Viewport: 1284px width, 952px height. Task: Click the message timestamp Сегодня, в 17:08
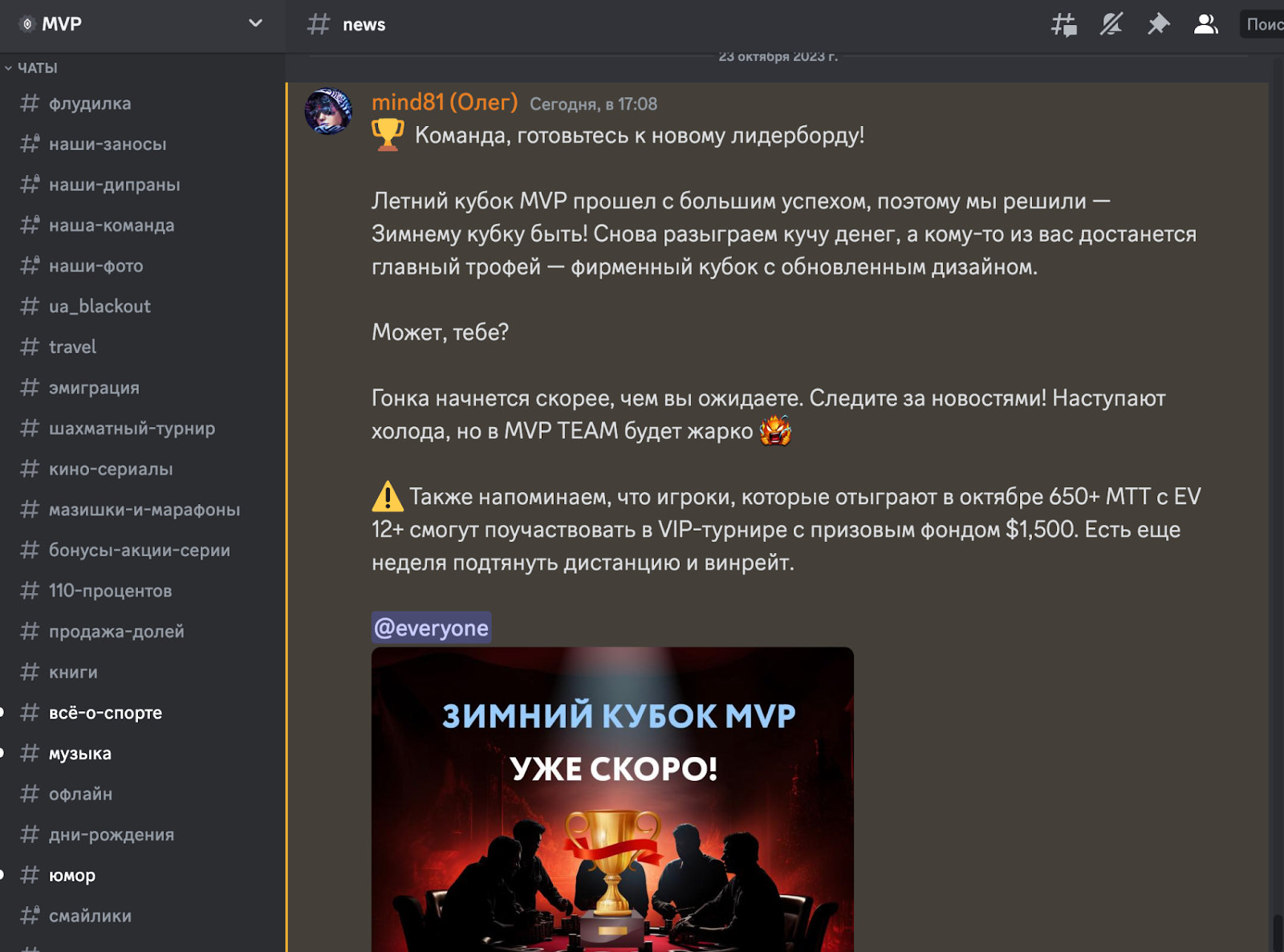pyautogui.click(x=593, y=104)
